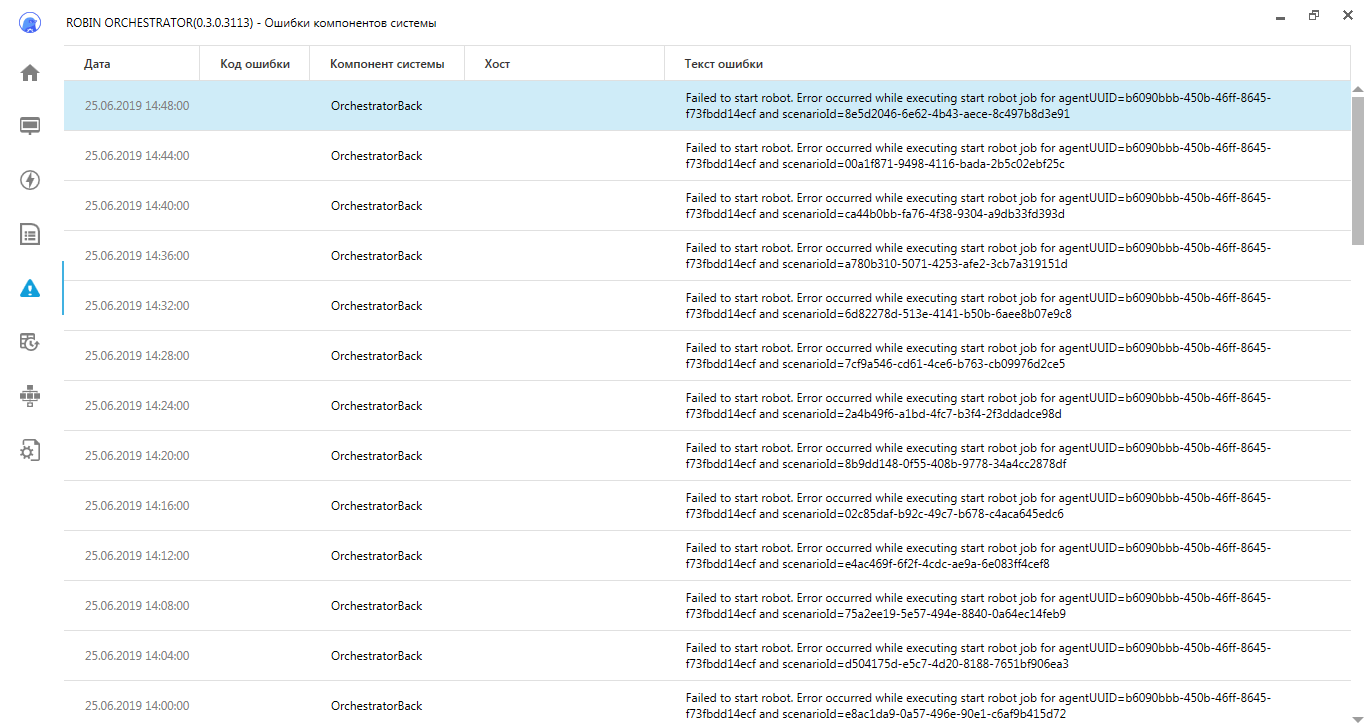The width and height of the screenshot is (1365, 728).
Task: Select the date 25.06.2019 14:44:00
Action: 137,156
